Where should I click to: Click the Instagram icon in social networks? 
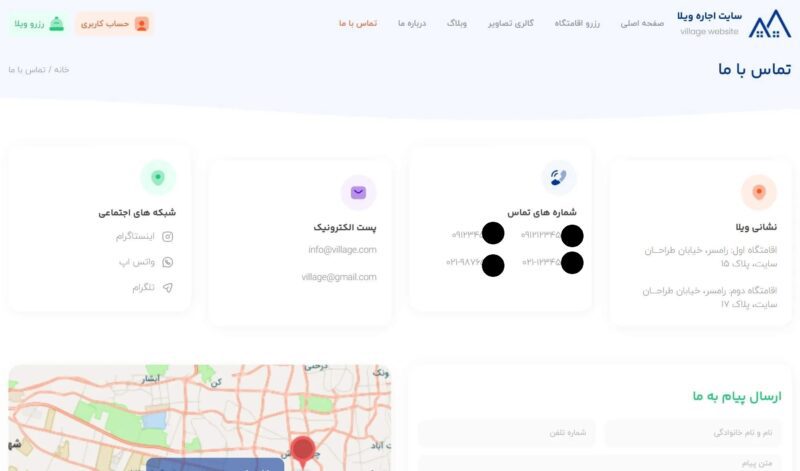168,237
